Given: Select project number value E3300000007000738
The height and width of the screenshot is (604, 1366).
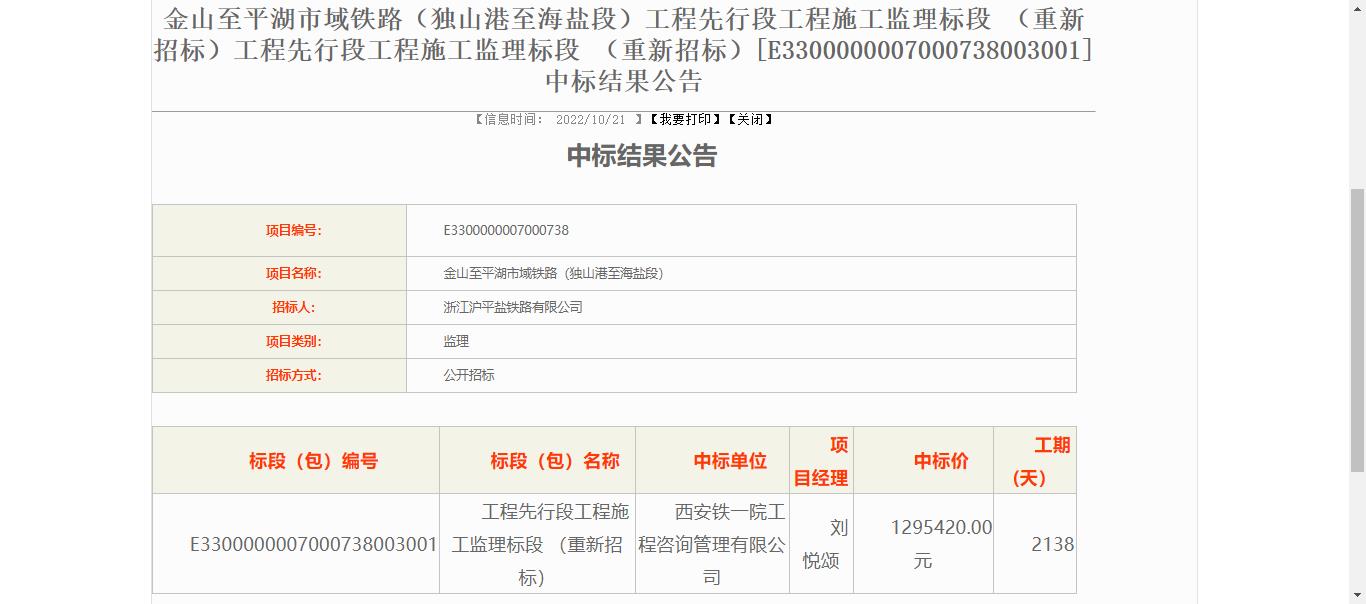Looking at the screenshot, I should pyautogui.click(x=506, y=231).
